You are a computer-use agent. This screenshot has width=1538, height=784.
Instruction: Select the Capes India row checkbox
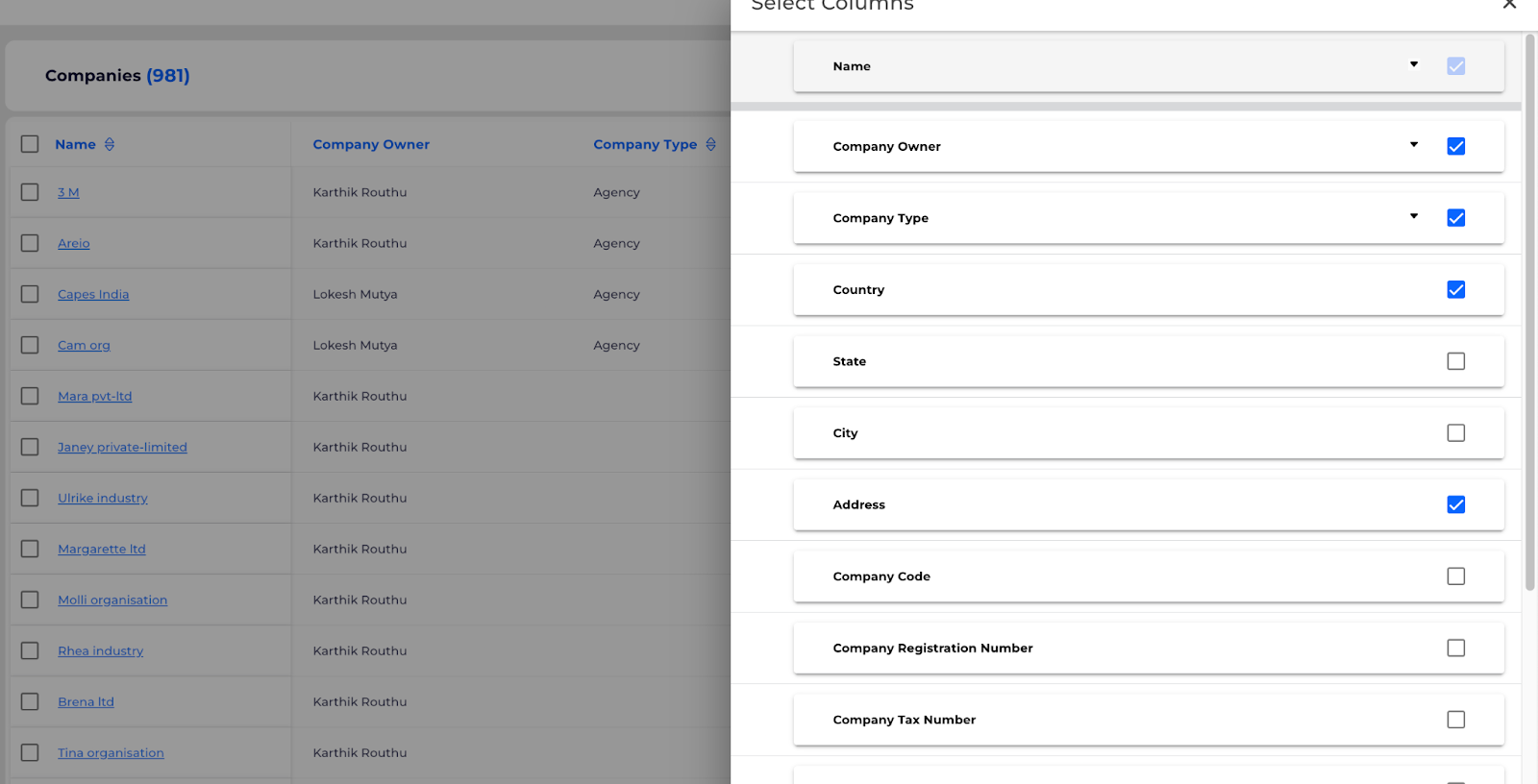(30, 294)
